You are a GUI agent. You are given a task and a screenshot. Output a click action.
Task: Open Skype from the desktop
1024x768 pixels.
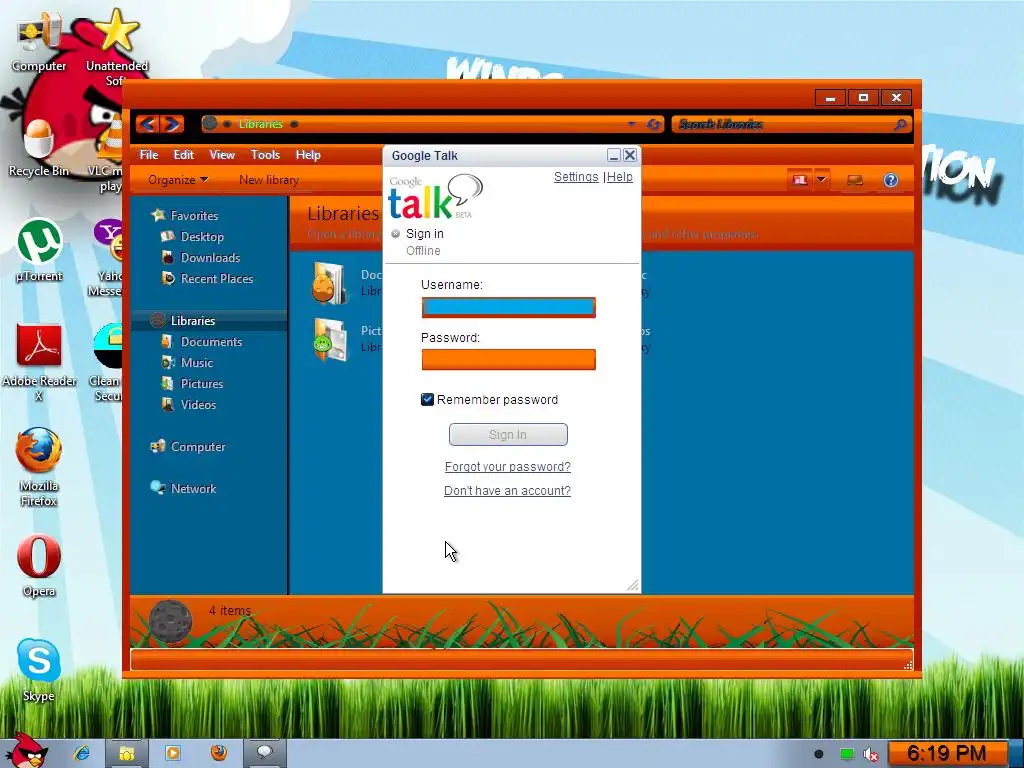tap(39, 671)
